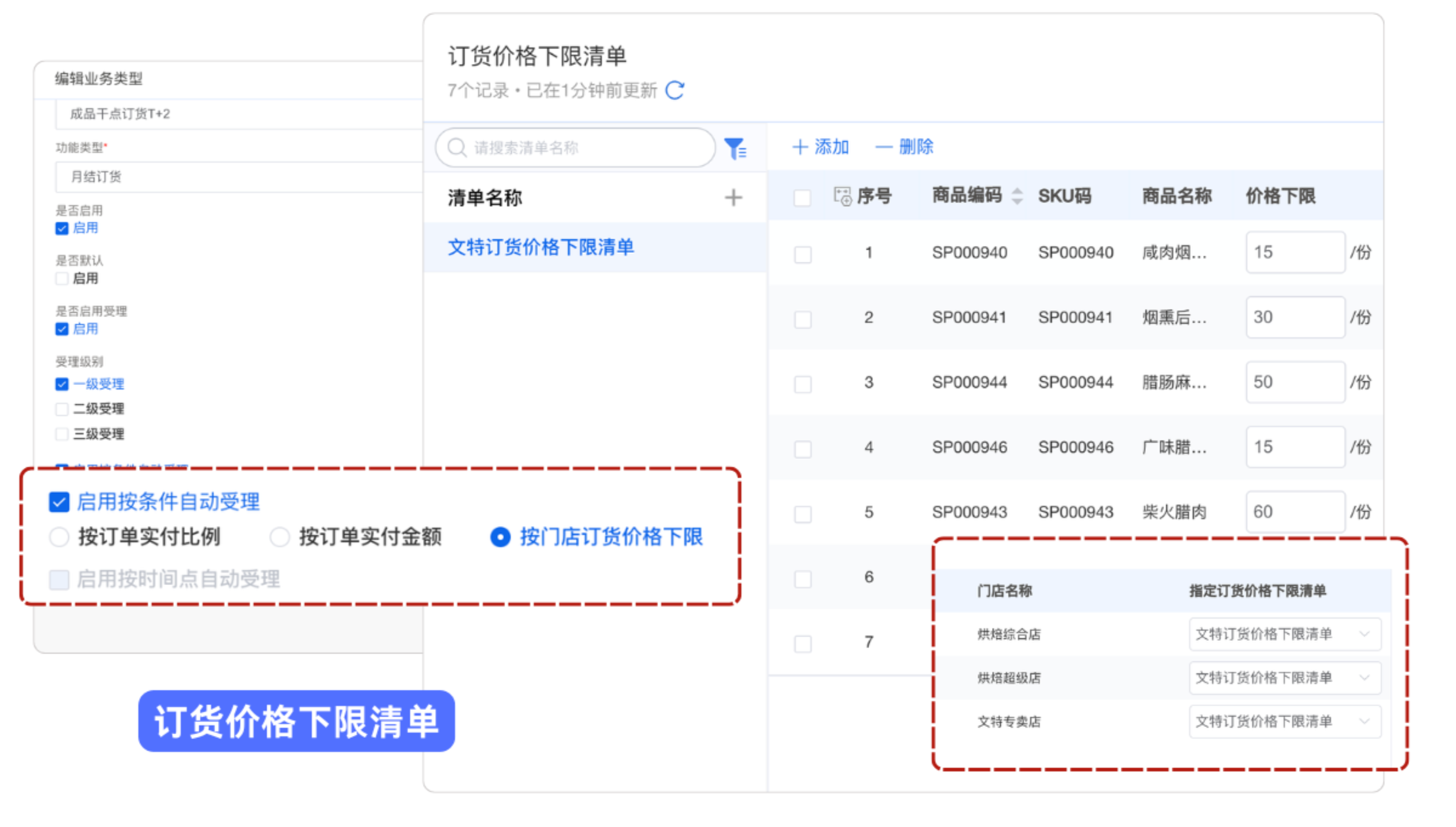
Task: Click the refresh icon beside update time
Action: [675, 90]
